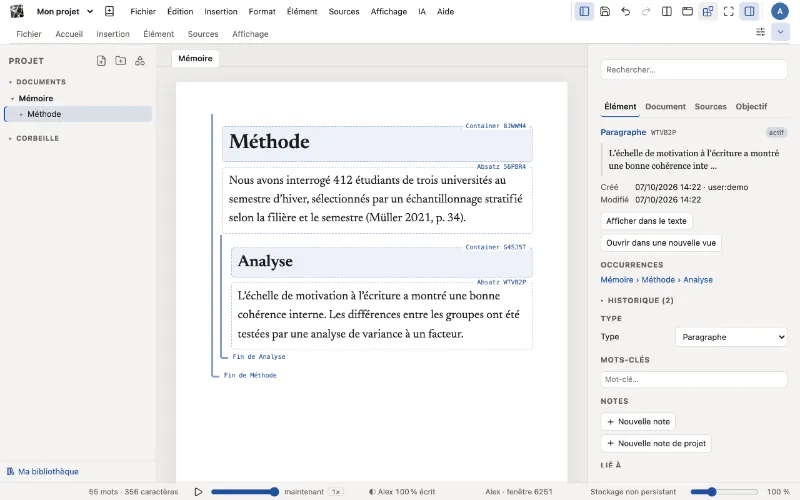
Task: Click the structure tree icon in Projet panel
Action: coord(140,61)
